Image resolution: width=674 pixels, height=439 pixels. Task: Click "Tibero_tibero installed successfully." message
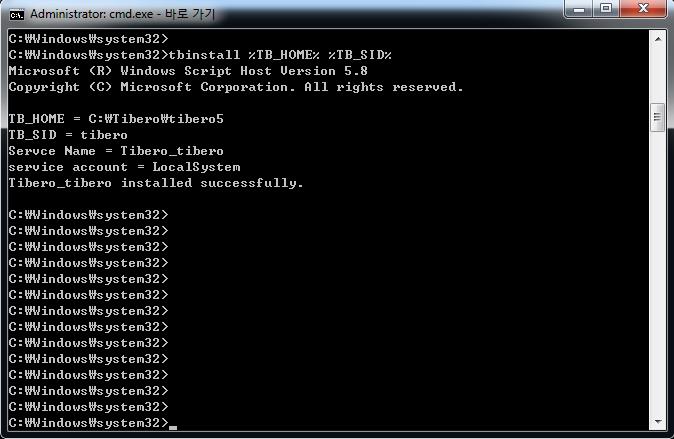pyautogui.click(x=155, y=183)
